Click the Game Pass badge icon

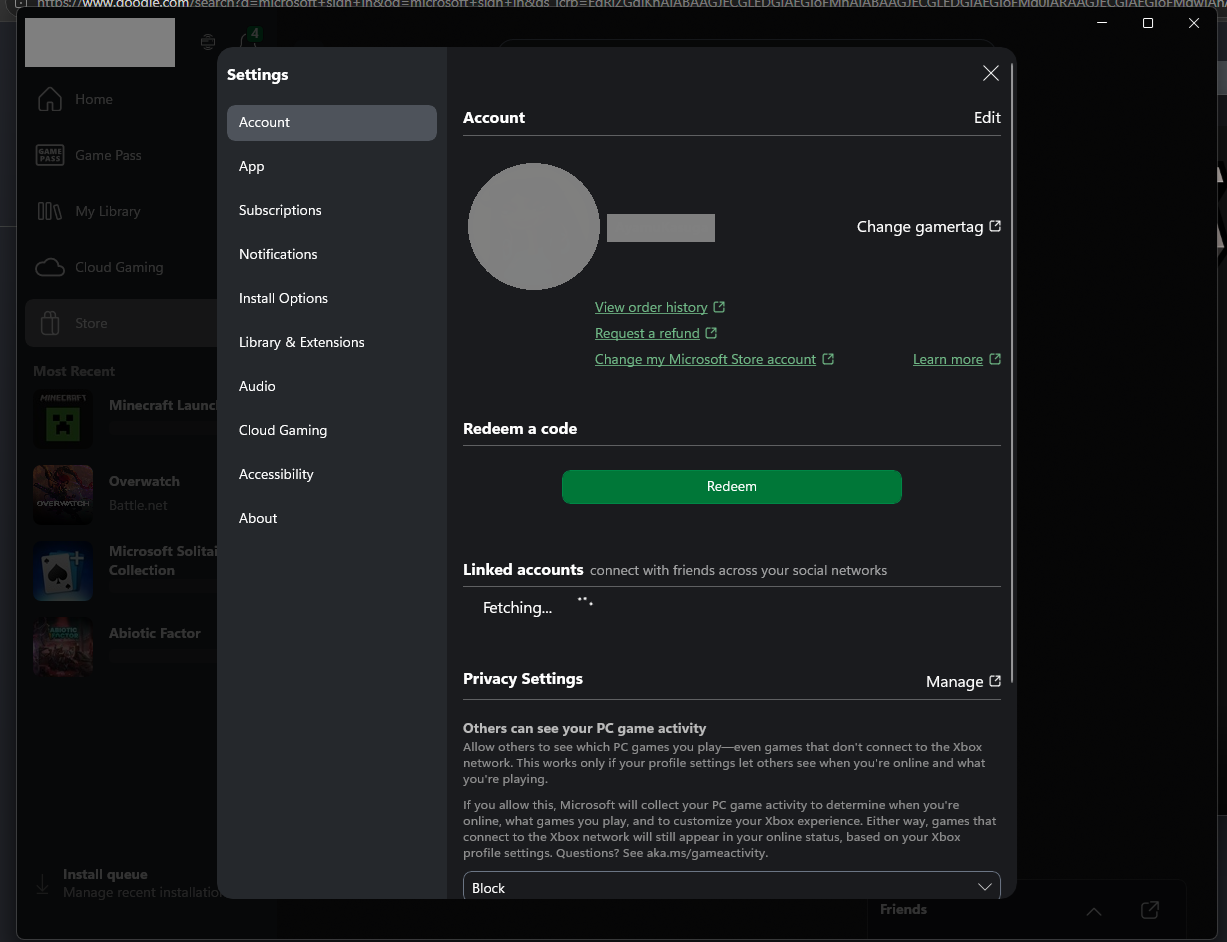click(49, 155)
